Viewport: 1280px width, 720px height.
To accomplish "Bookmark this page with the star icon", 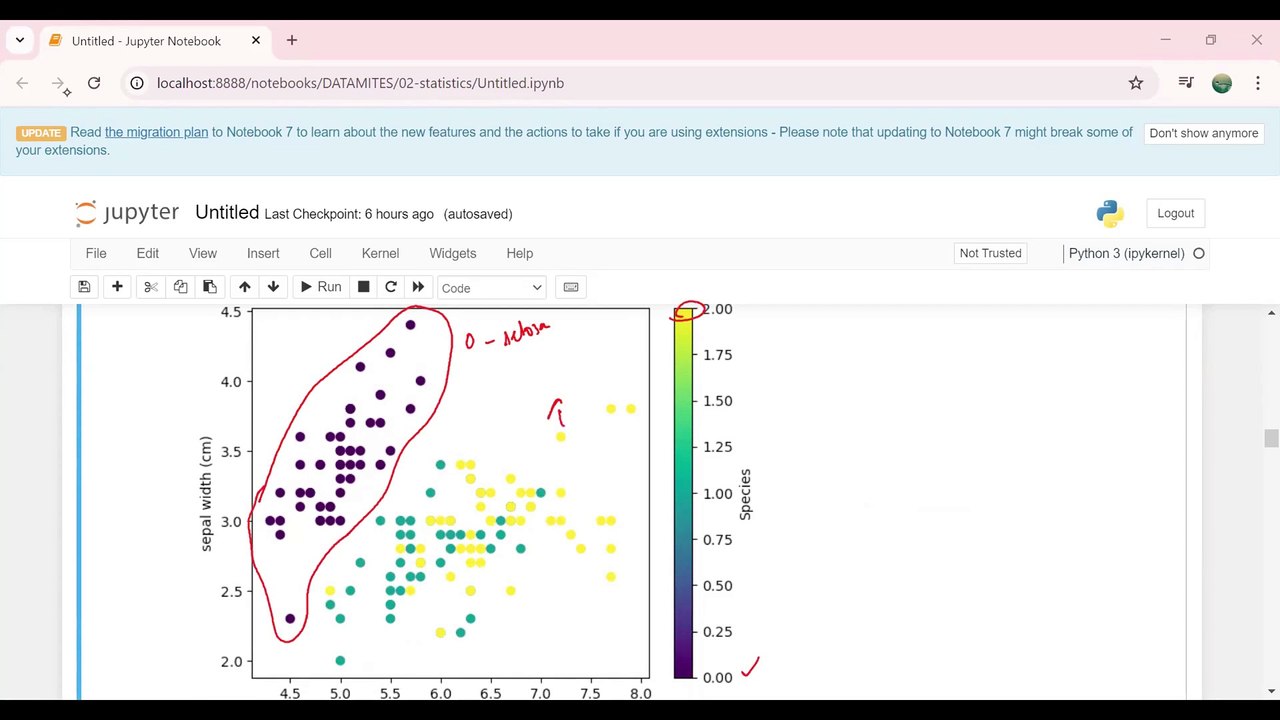I will pos(1136,83).
